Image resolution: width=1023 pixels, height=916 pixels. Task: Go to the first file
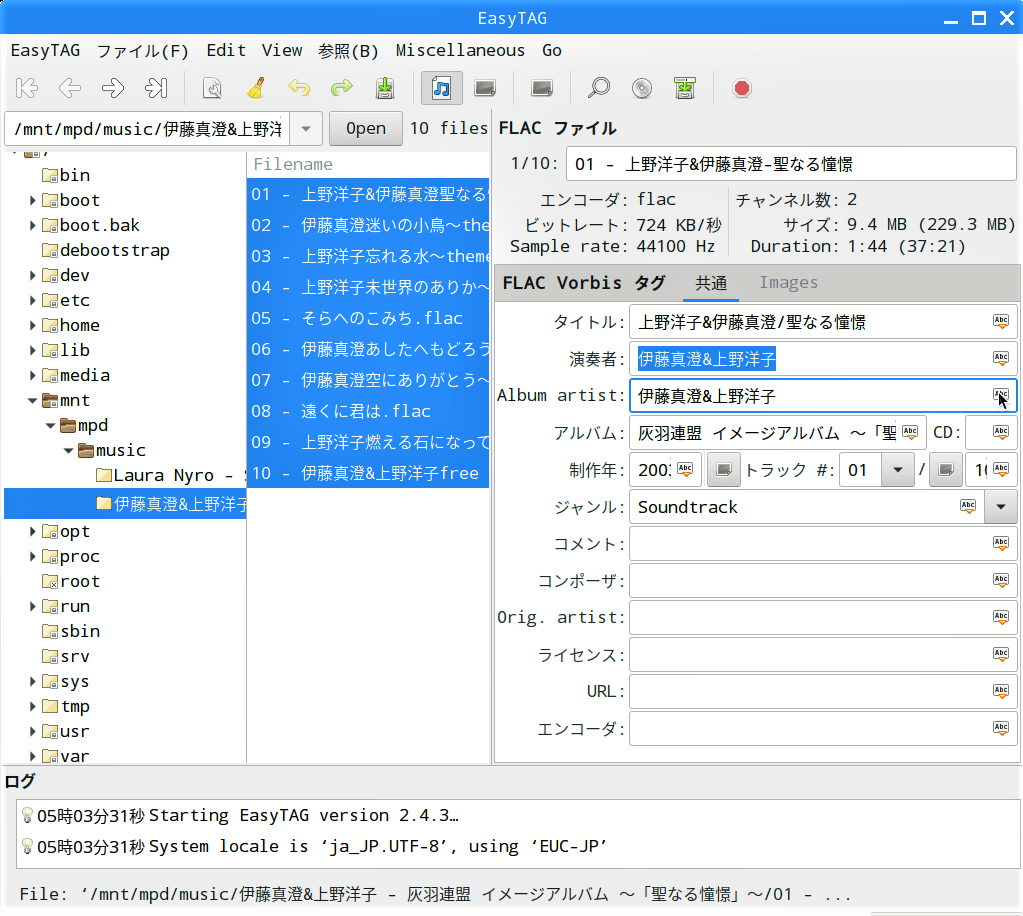[x=27, y=88]
